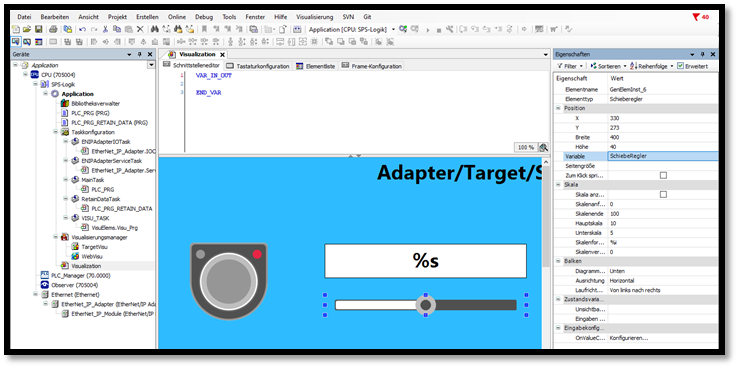Enable the Zum Klick springen checkbox

click(x=663, y=175)
